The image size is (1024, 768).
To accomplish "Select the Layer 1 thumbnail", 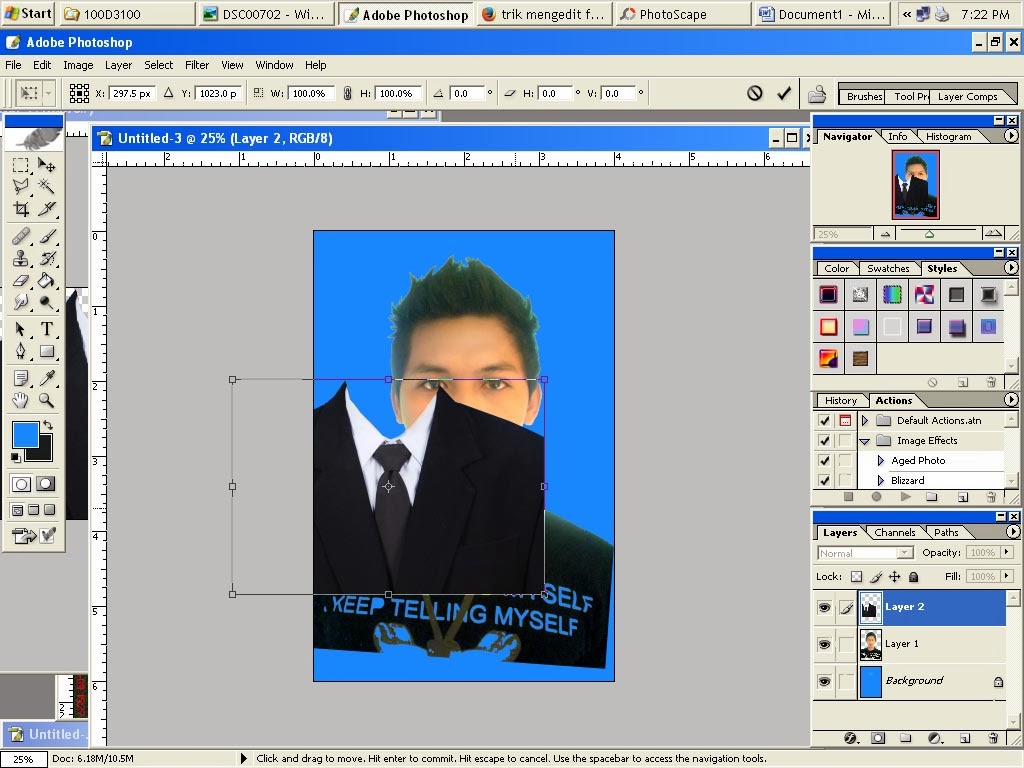I will pos(871,645).
